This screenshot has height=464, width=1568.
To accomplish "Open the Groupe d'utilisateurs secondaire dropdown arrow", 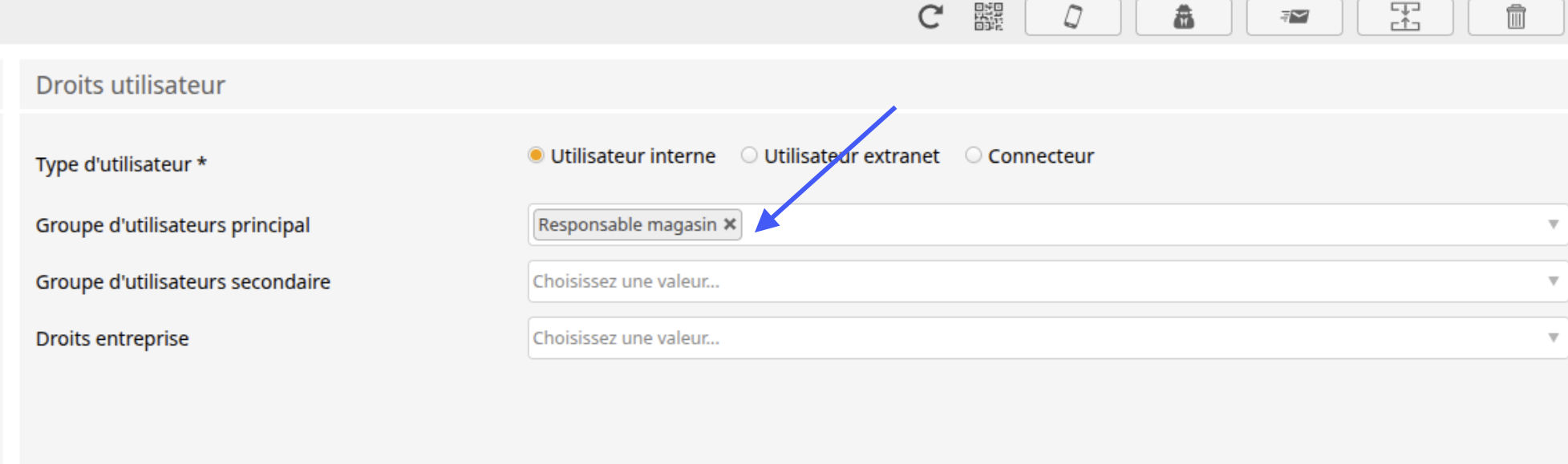I will click(x=1554, y=281).
